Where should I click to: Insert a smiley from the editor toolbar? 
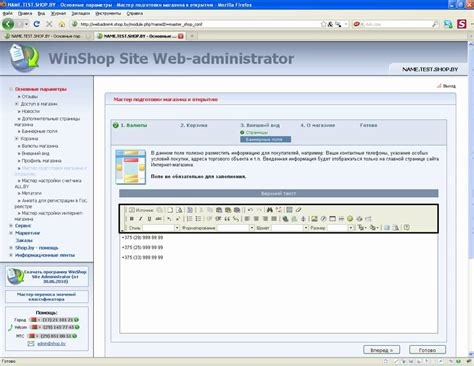(x=350, y=219)
